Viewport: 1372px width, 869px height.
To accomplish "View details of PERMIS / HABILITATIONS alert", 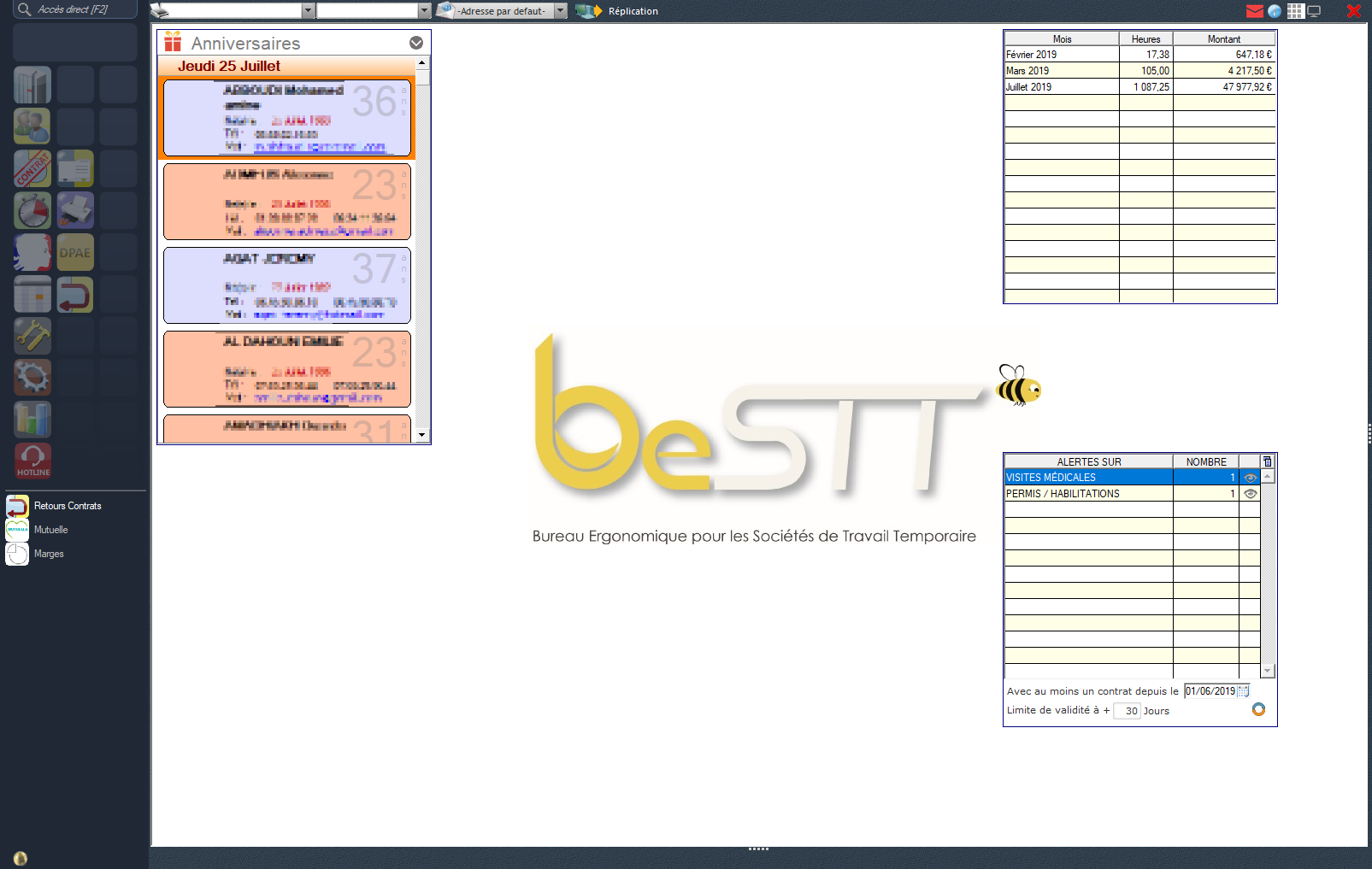I will tap(1251, 494).
